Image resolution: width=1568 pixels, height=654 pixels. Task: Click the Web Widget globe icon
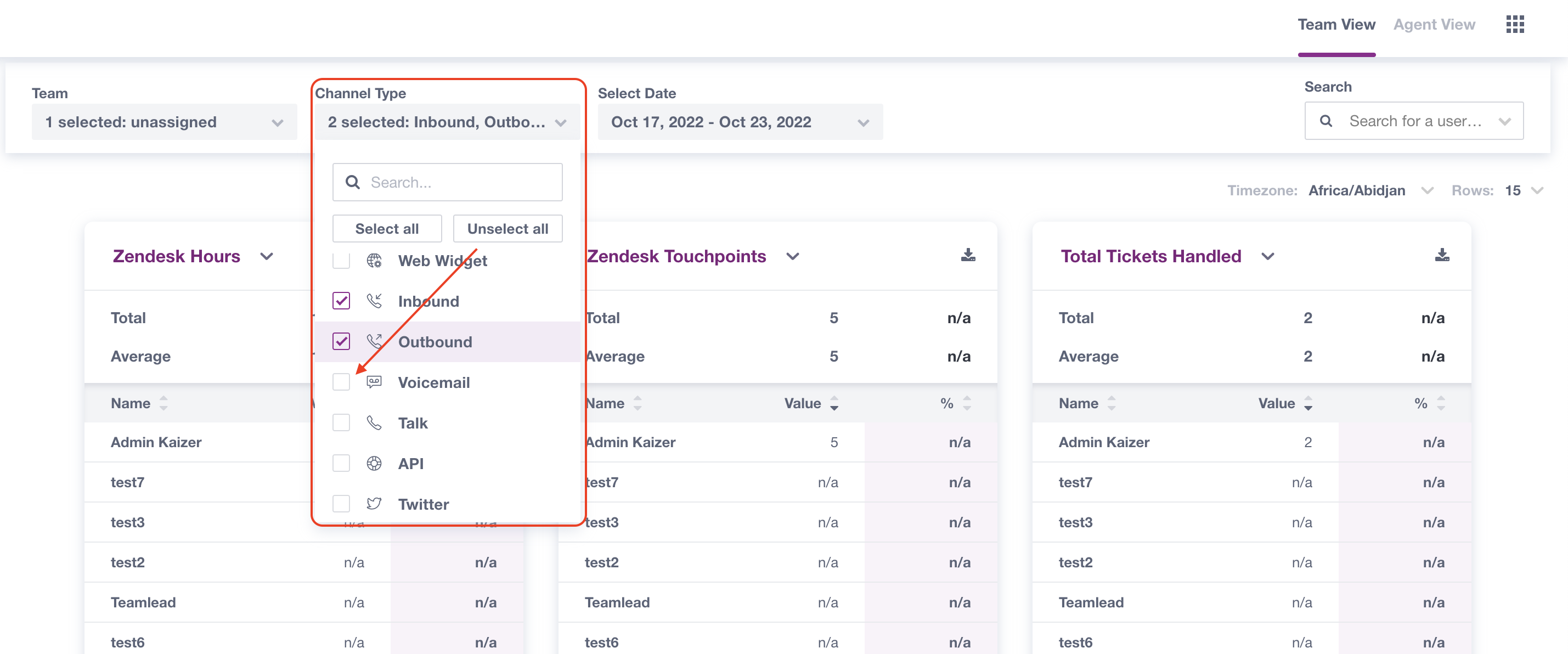[374, 261]
